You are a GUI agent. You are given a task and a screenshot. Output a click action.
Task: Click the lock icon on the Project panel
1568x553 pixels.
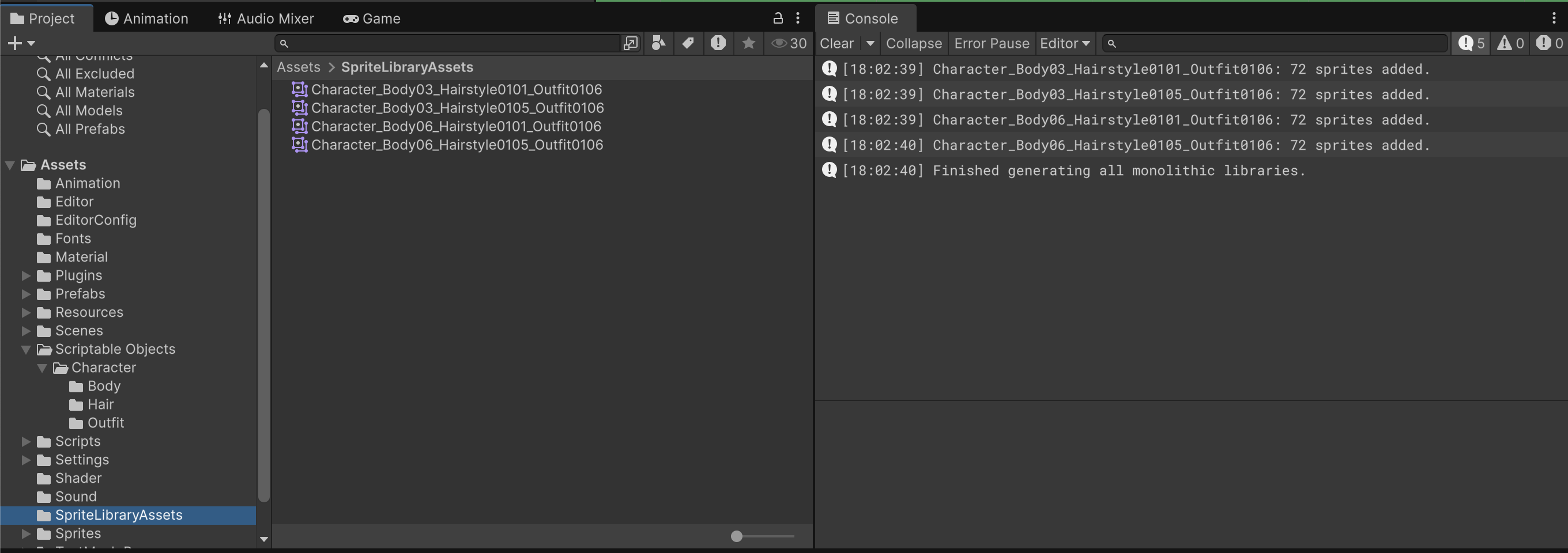[777, 18]
